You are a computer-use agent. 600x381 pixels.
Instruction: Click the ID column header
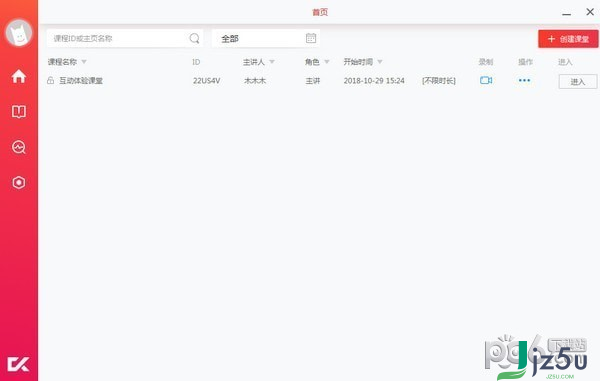[x=196, y=62]
